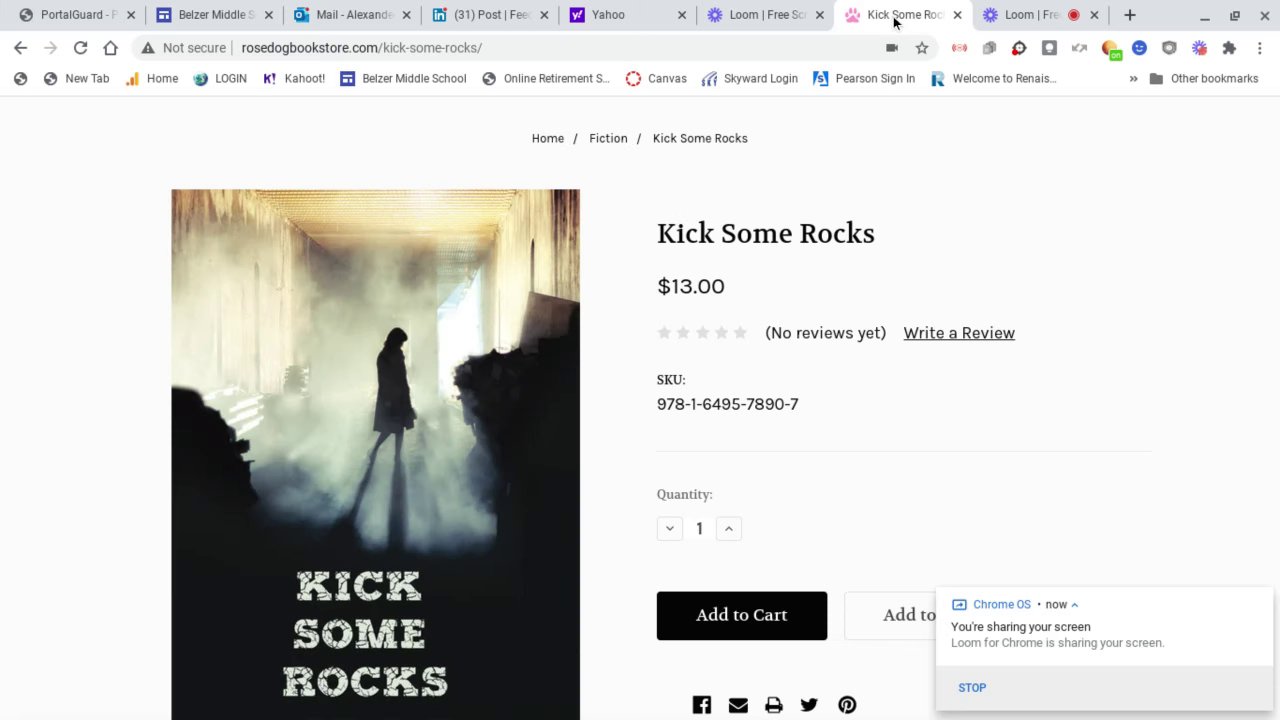1280x720 pixels.
Task: Click the print page icon
Action: pyautogui.click(x=774, y=705)
